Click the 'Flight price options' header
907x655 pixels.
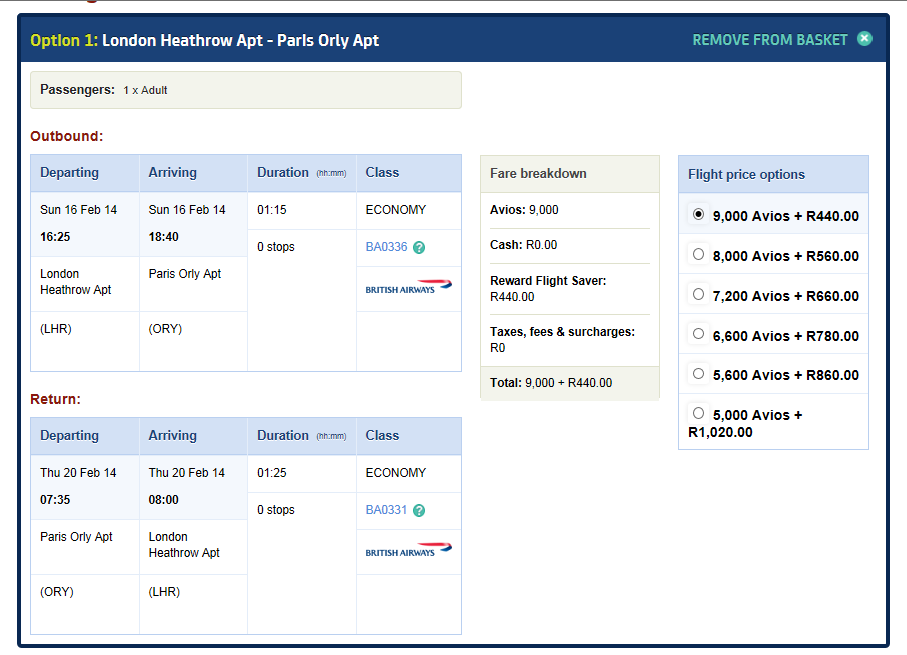[x=773, y=174]
